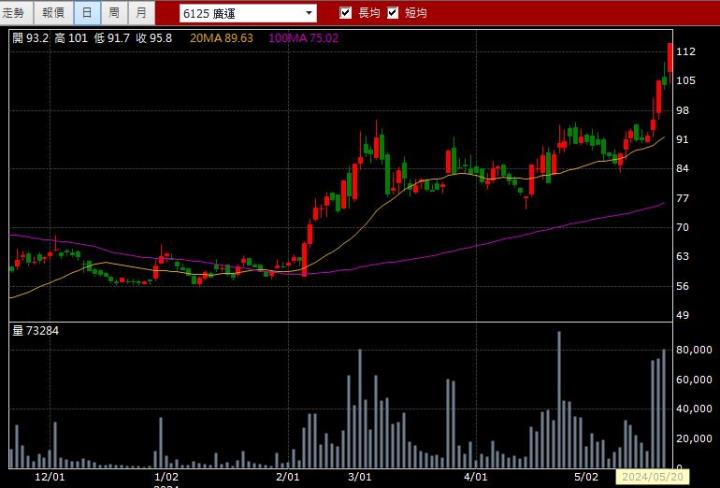Click the 3/01 date label on the time axis
The width and height of the screenshot is (720, 488).
(x=359, y=478)
